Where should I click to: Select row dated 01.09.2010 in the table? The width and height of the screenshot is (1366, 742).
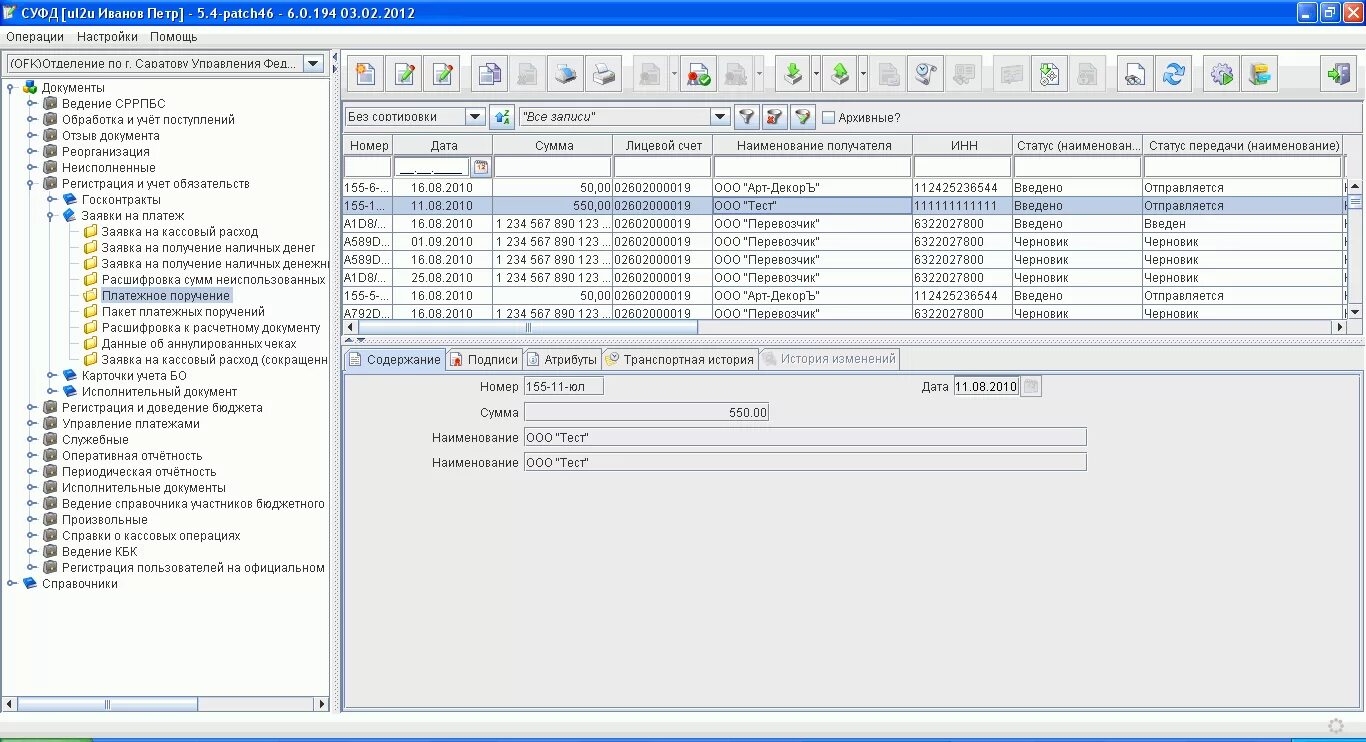pyautogui.click(x=842, y=241)
